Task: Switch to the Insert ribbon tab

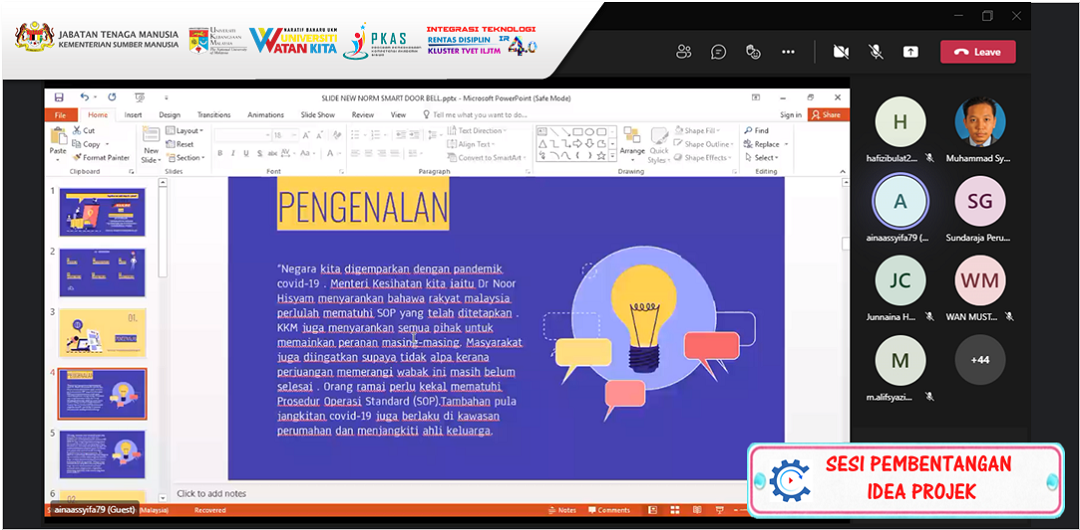Action: tap(133, 115)
